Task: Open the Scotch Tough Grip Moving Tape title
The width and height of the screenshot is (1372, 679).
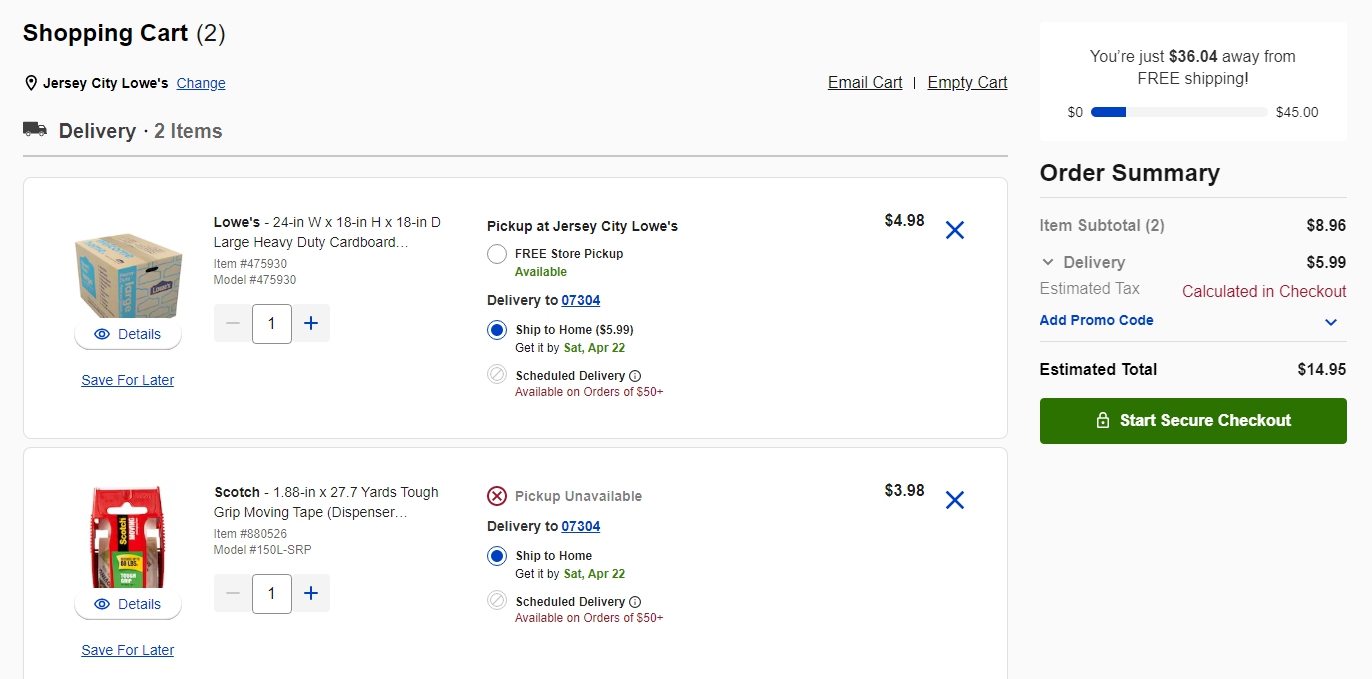Action: pyautogui.click(x=327, y=502)
